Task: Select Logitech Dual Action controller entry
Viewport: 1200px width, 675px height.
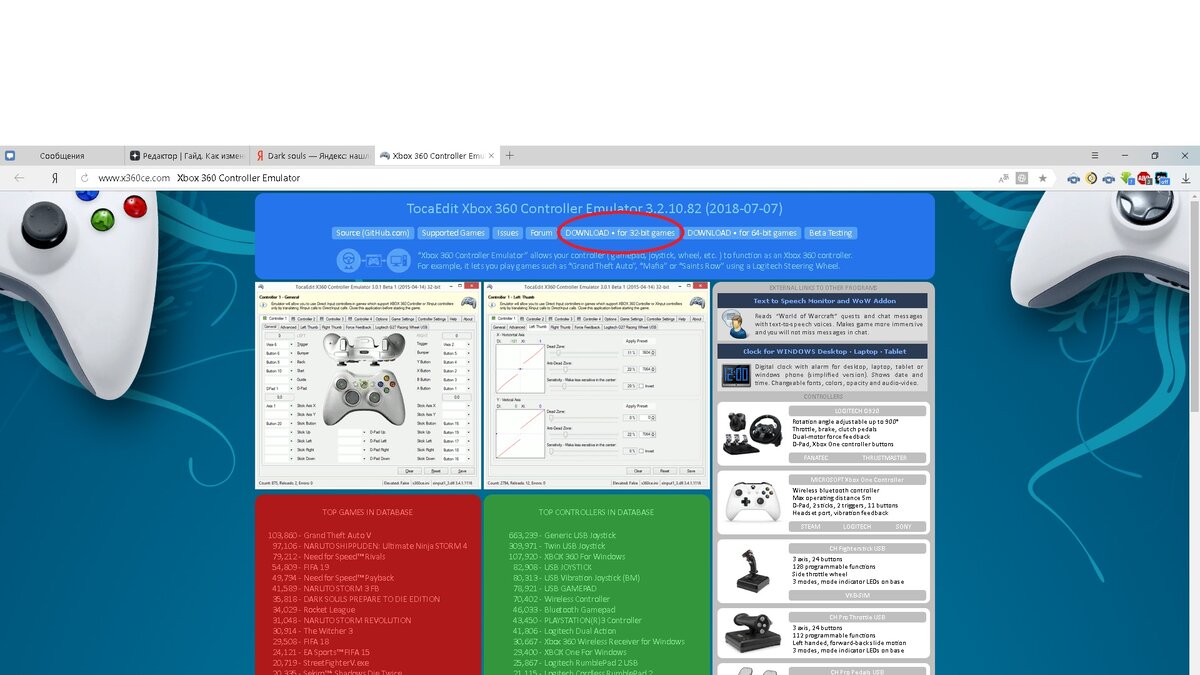Action: pyautogui.click(x=564, y=631)
